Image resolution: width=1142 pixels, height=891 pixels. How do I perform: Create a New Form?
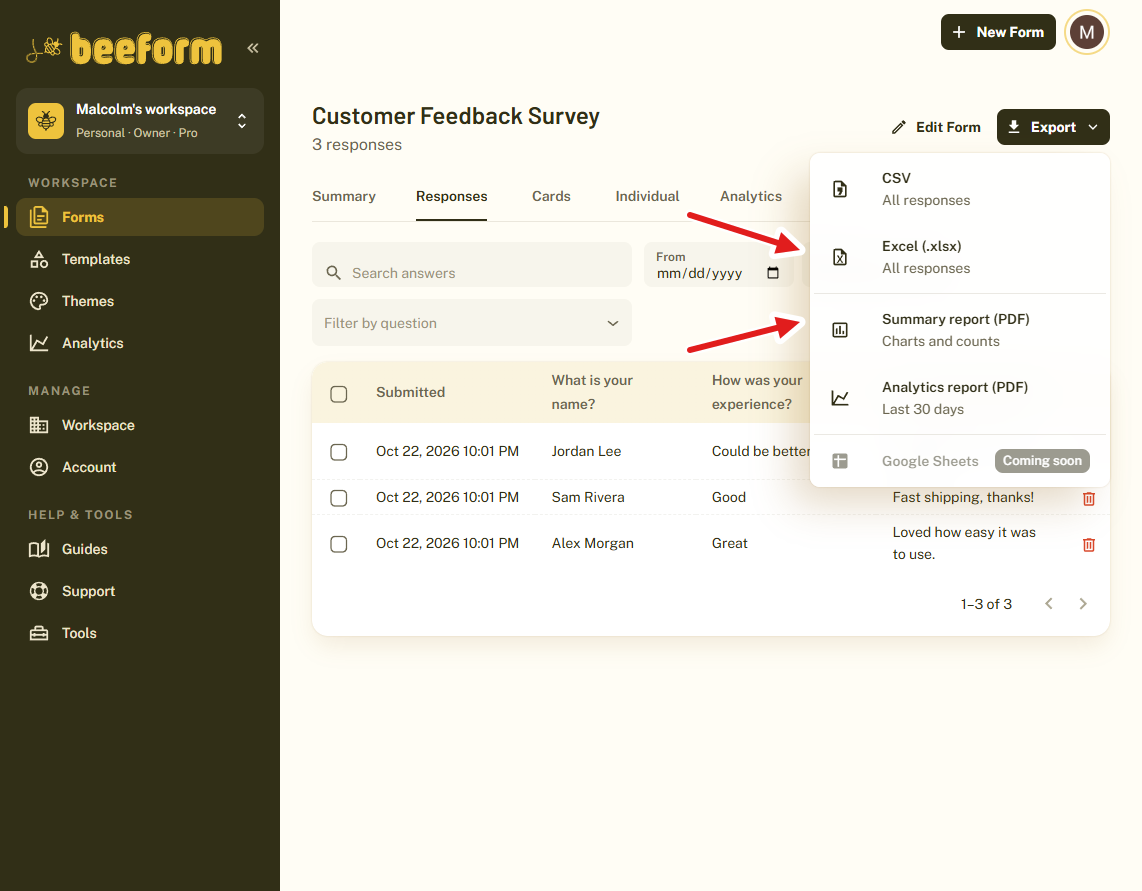coord(998,32)
